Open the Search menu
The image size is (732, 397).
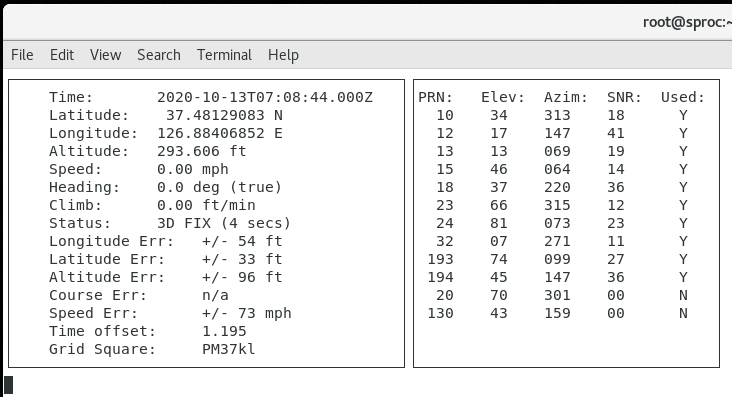(x=159, y=55)
